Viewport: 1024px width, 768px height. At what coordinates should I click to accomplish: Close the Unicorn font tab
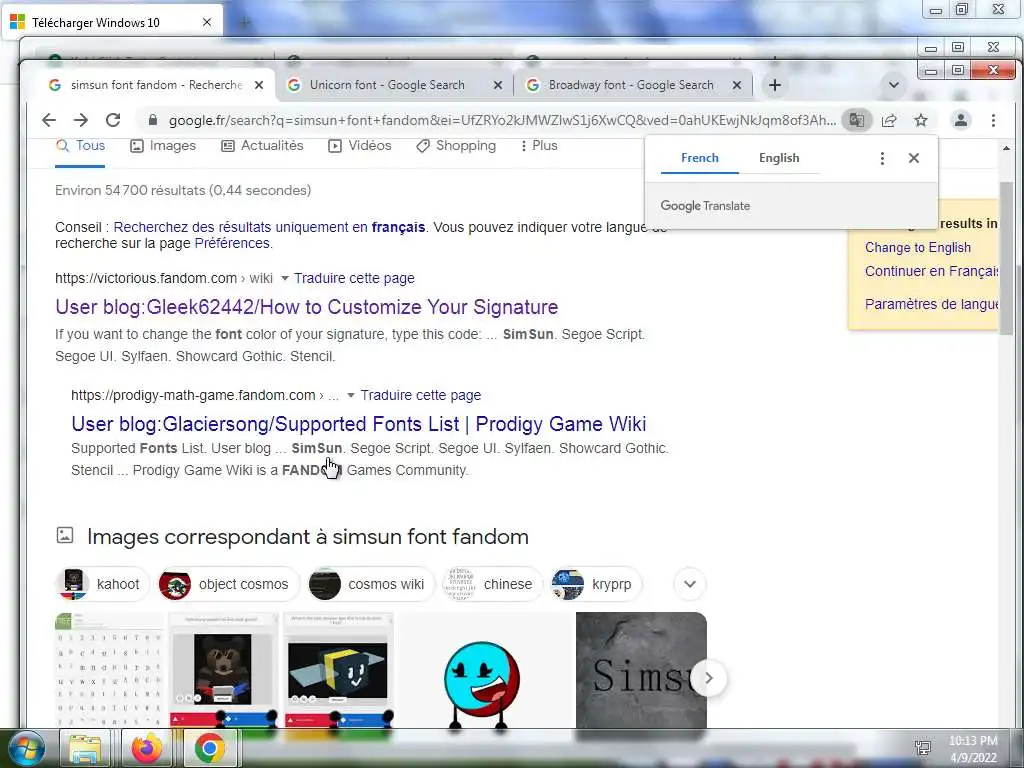coord(498,85)
